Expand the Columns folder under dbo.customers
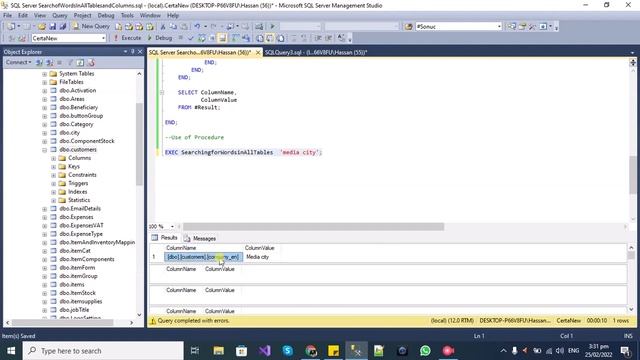This screenshot has height=360, width=640. pos(53,158)
